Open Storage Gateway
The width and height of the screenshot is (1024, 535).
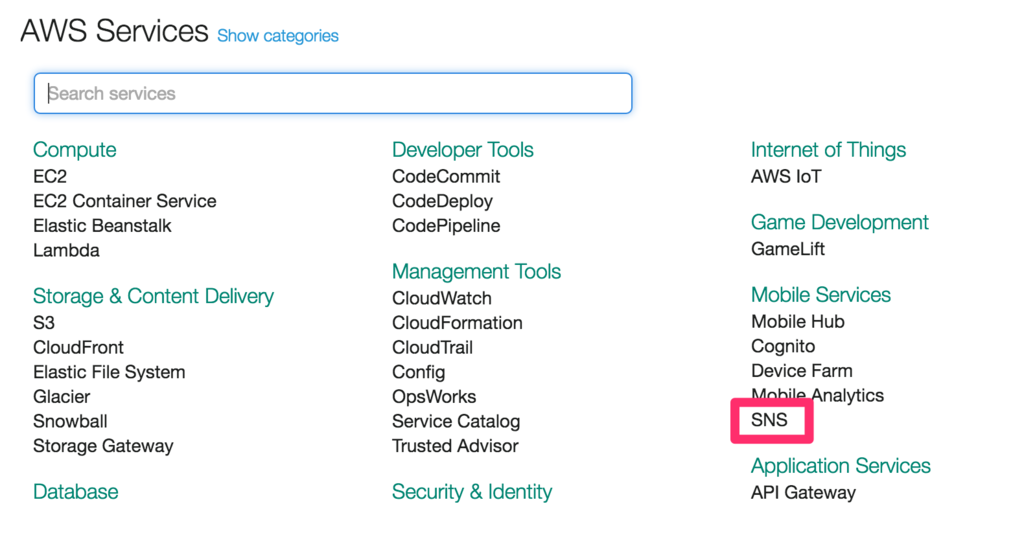click(x=104, y=446)
